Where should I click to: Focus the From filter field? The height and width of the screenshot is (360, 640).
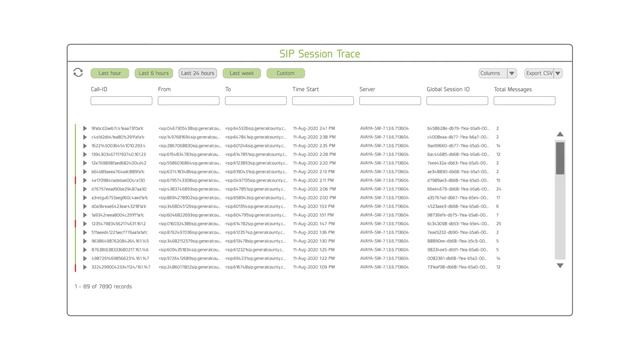[189, 100]
